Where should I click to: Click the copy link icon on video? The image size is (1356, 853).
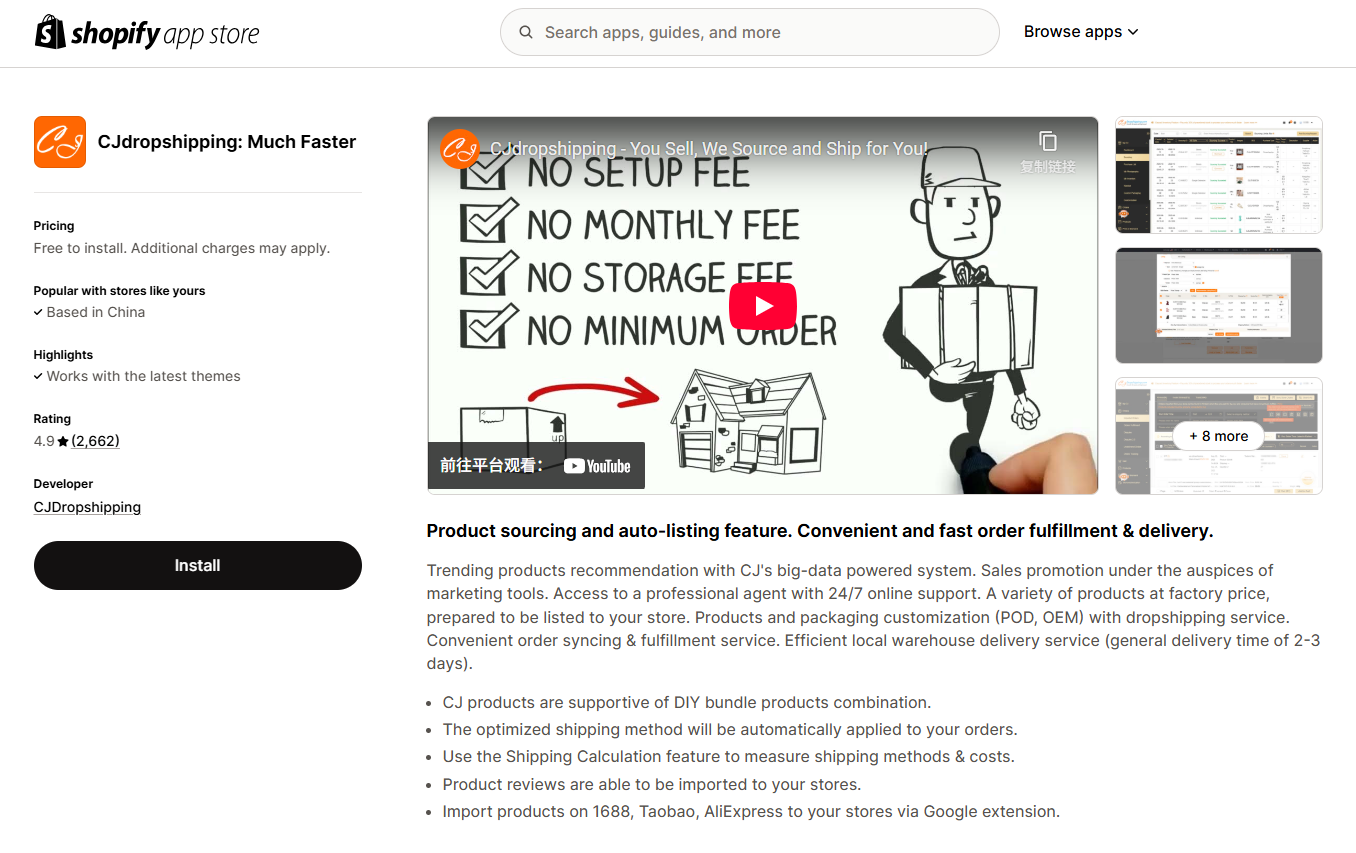click(x=1048, y=141)
